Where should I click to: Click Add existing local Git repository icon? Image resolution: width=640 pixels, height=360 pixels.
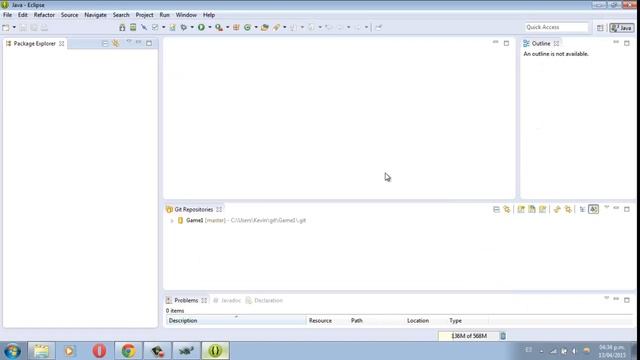tap(521, 209)
